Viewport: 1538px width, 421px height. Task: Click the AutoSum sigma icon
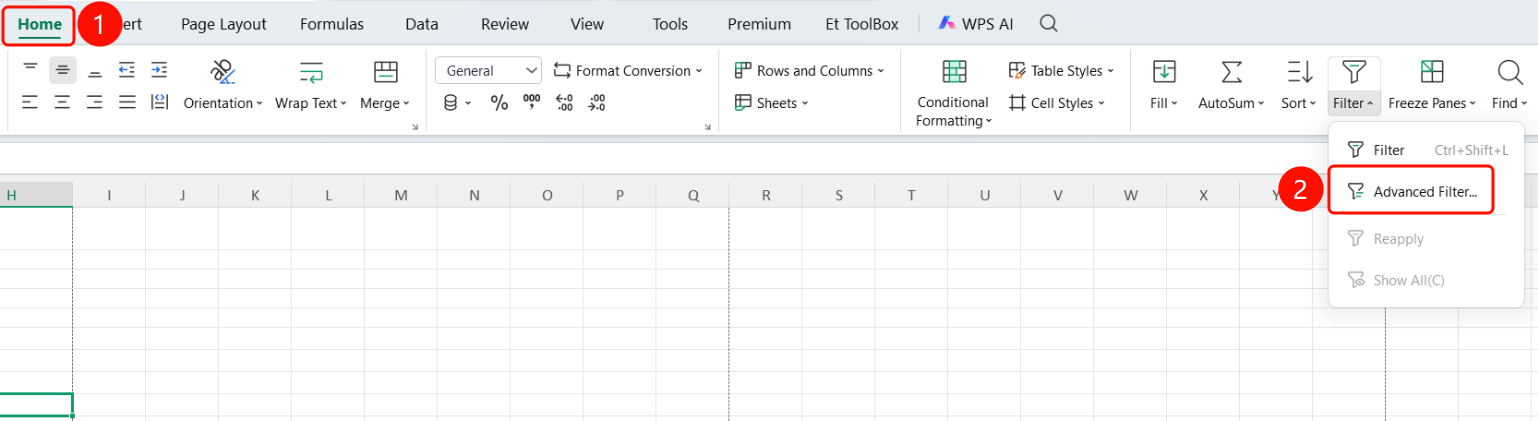point(1232,72)
